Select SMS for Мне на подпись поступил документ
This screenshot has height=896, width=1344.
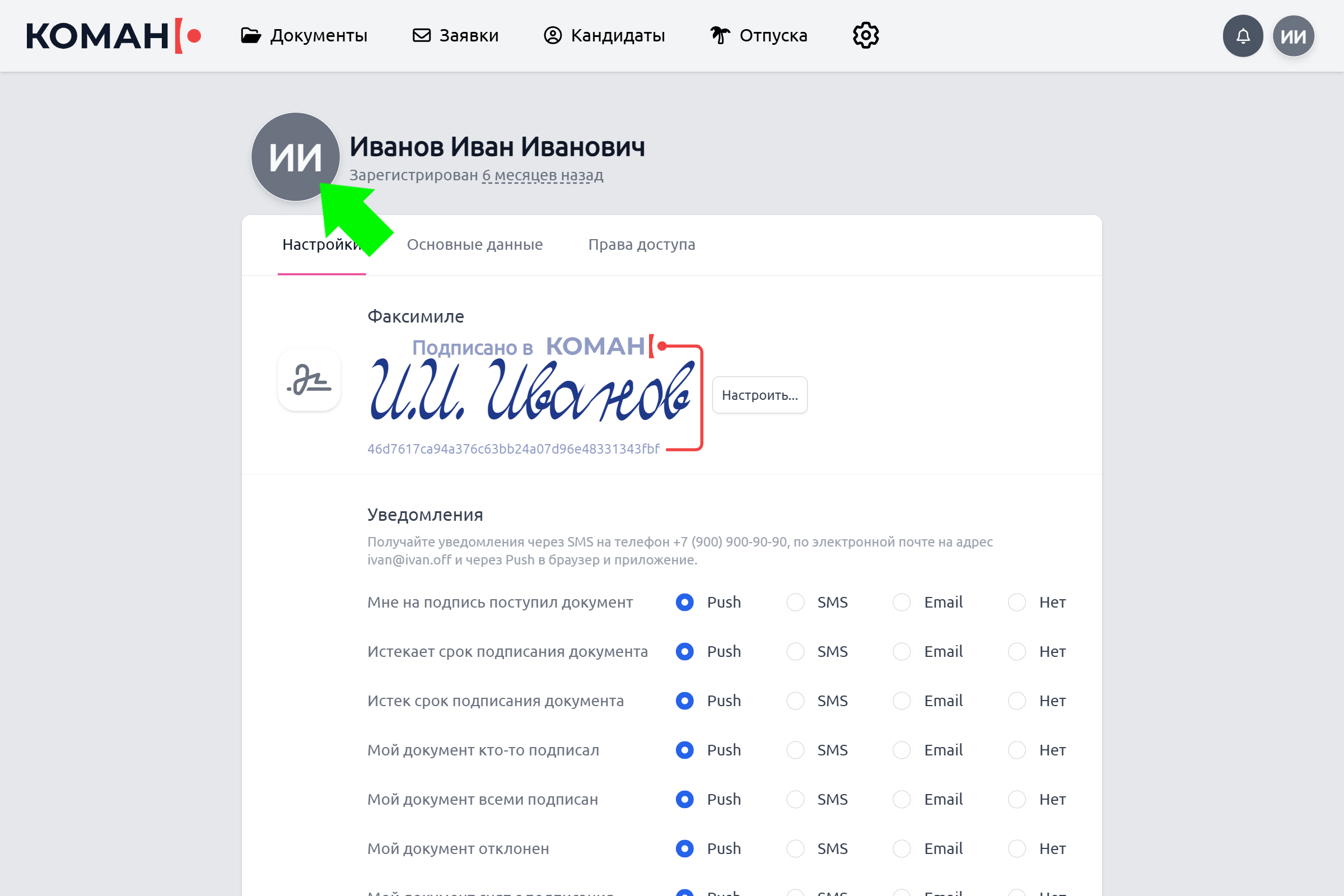(795, 603)
